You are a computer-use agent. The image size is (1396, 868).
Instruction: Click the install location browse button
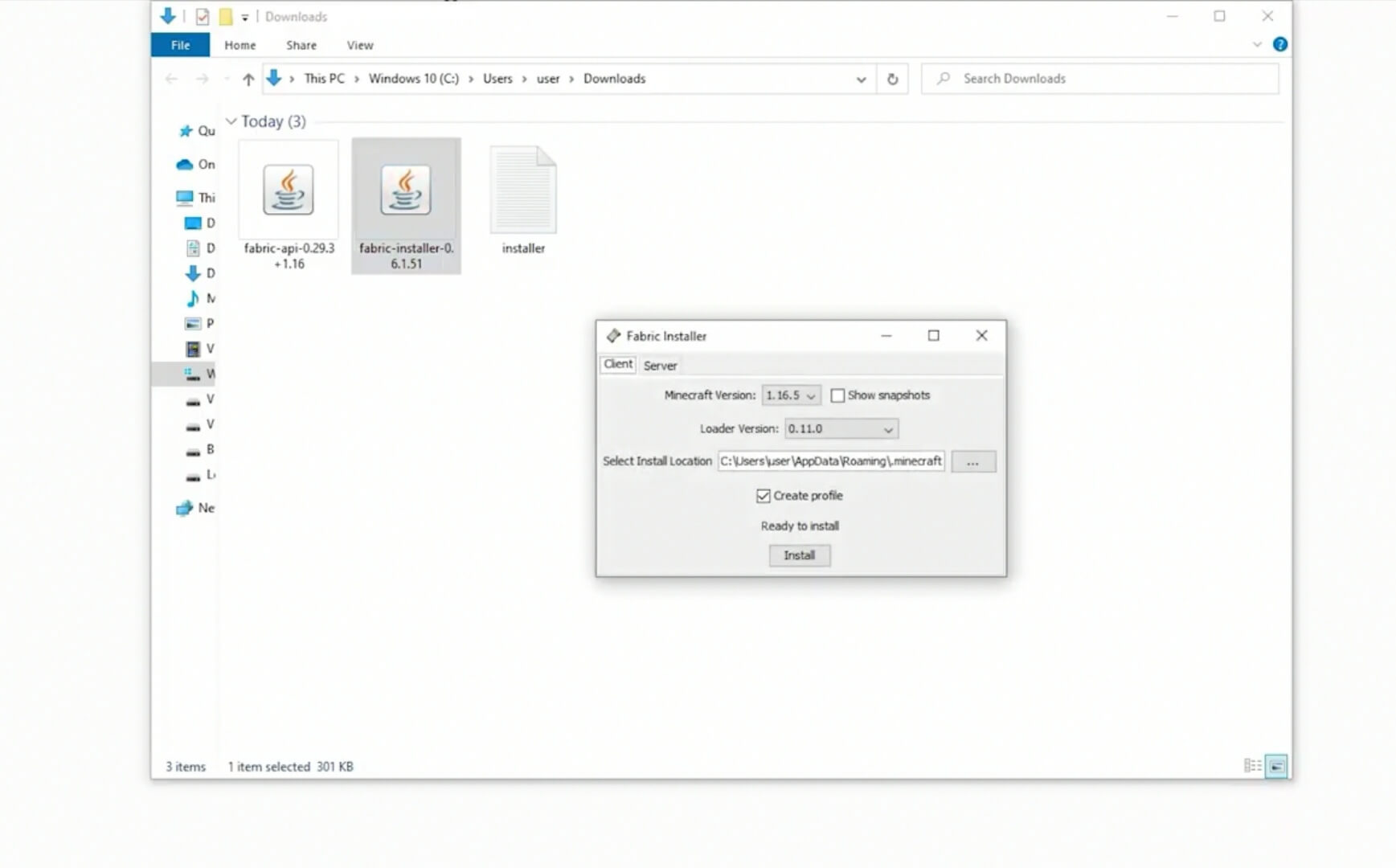coord(972,461)
